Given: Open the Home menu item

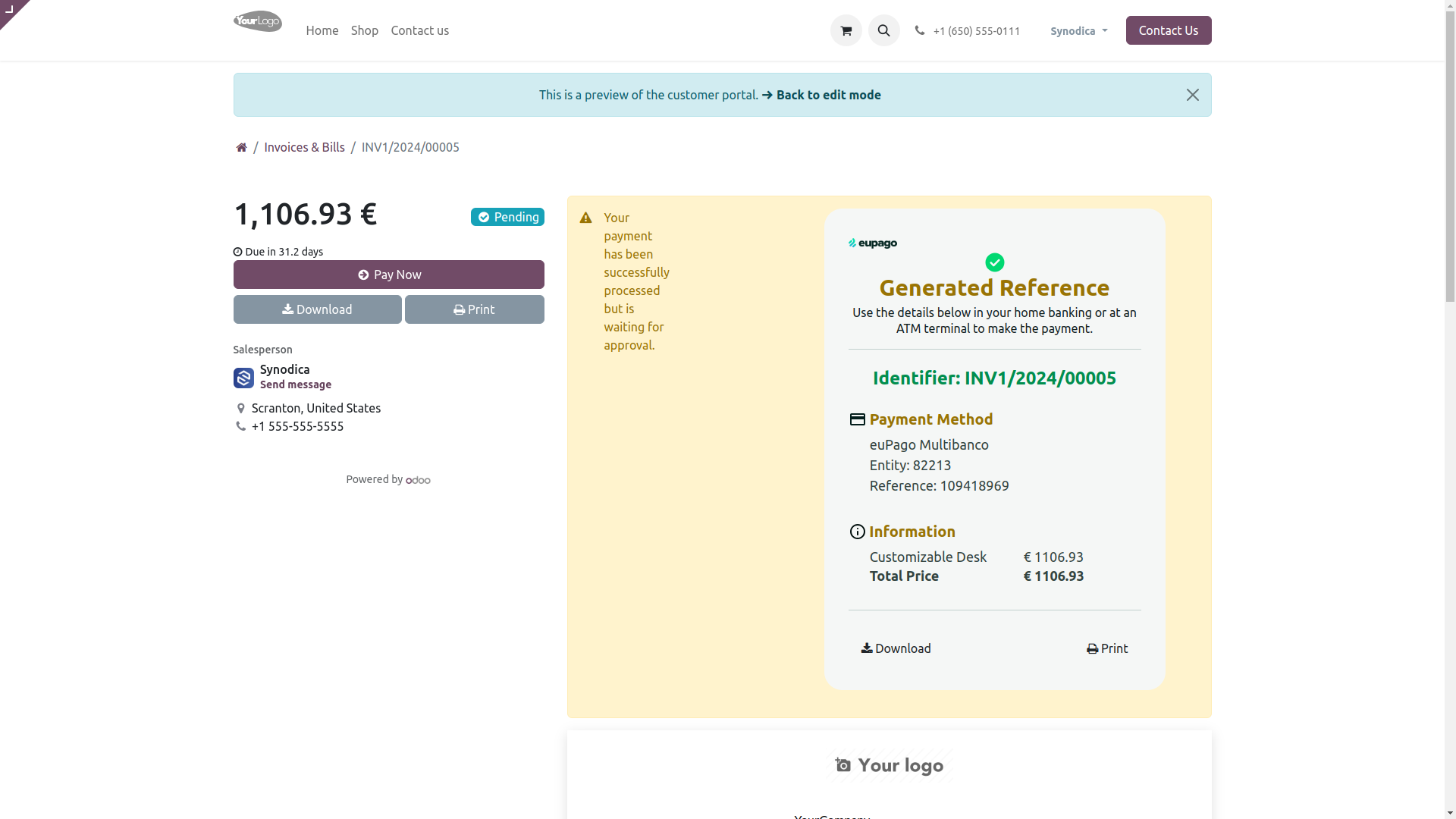Looking at the screenshot, I should [x=322, y=30].
